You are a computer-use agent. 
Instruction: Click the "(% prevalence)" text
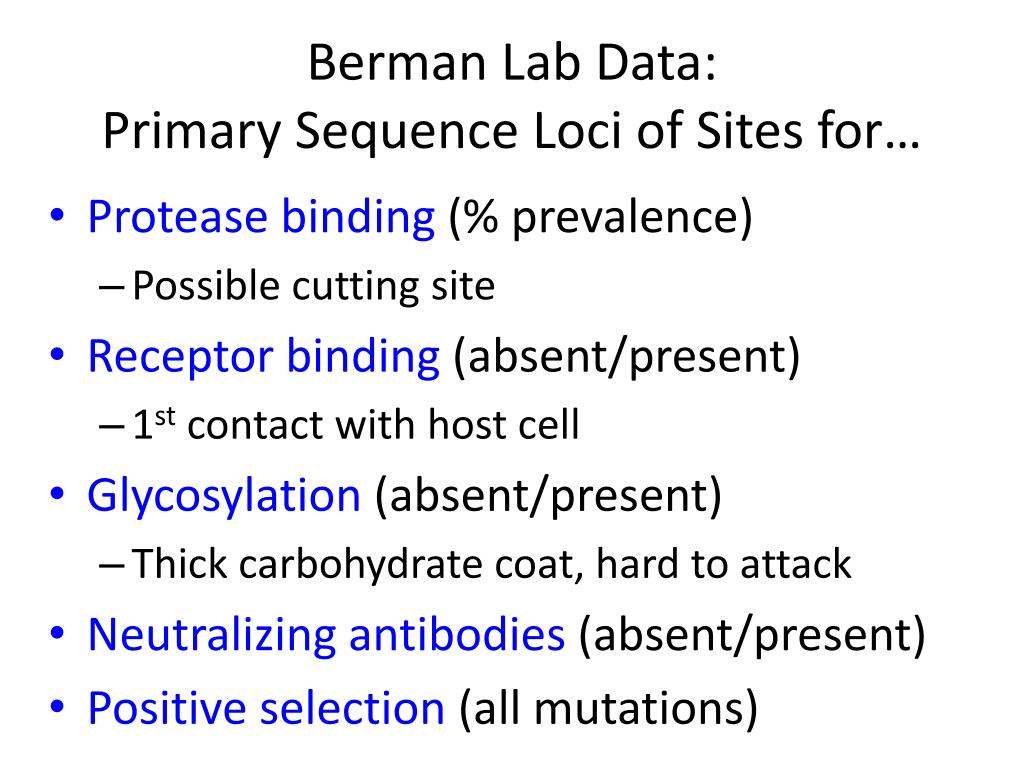pos(600,218)
